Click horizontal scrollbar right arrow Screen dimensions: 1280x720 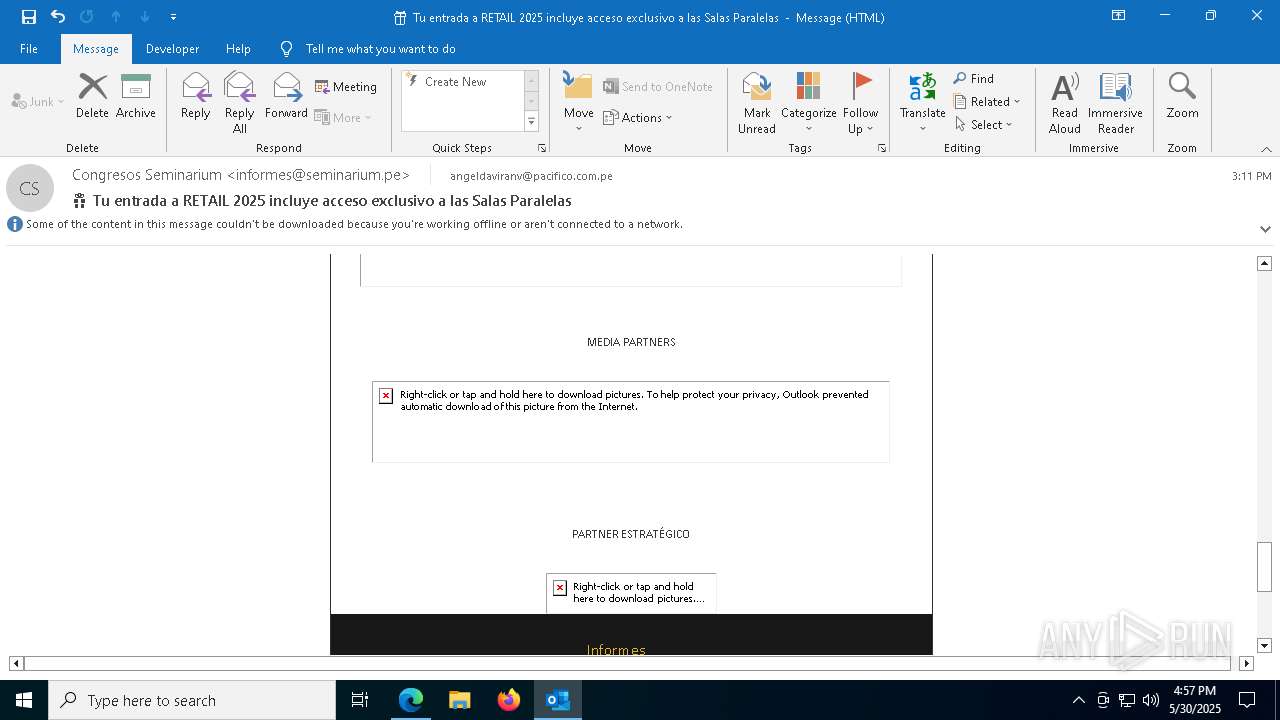pyautogui.click(x=1246, y=663)
